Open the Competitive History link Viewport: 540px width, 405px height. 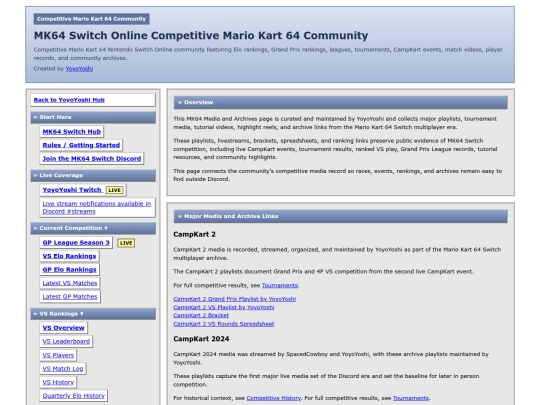(273, 398)
